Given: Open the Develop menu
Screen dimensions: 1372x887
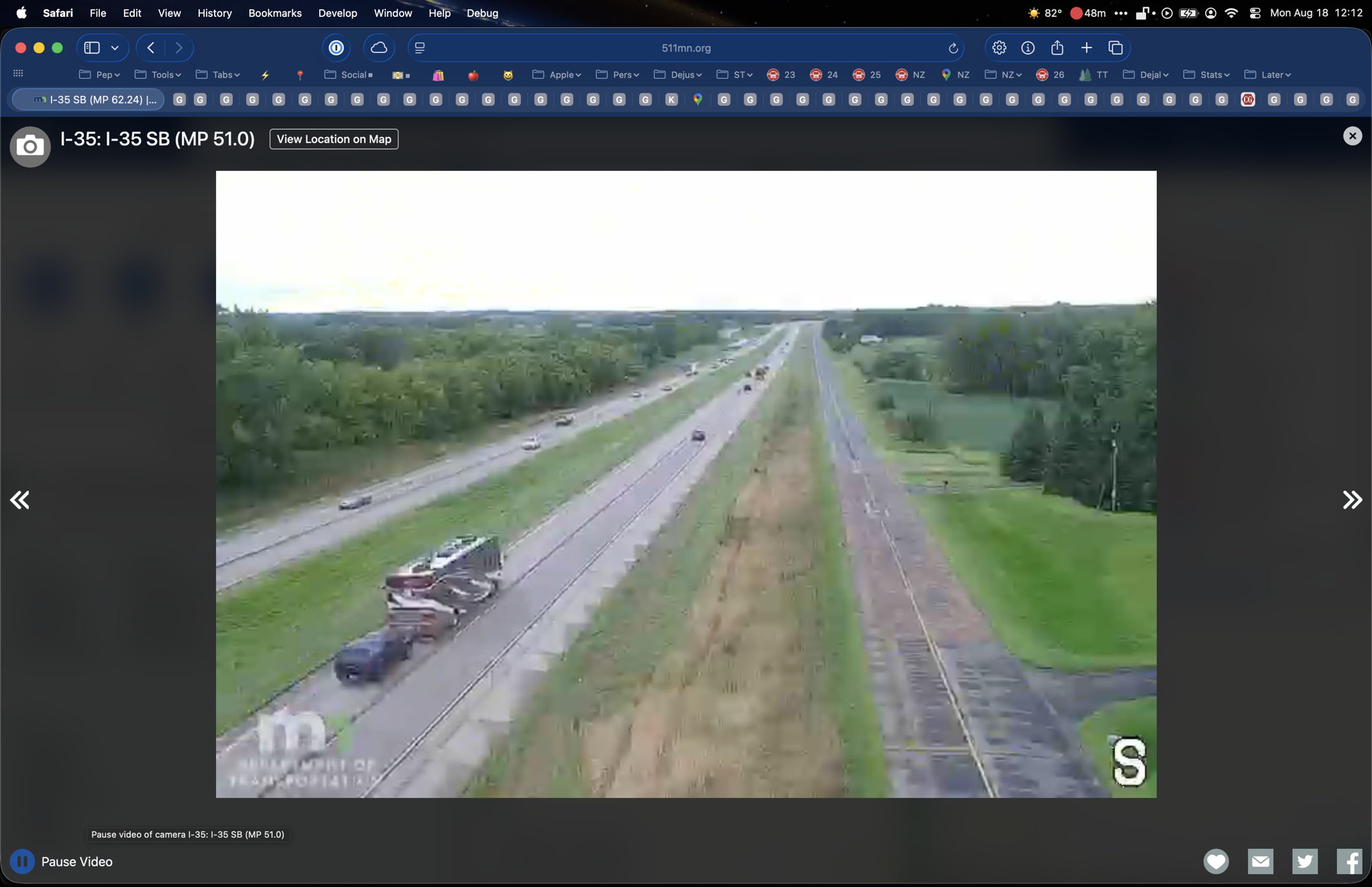Looking at the screenshot, I should [337, 13].
